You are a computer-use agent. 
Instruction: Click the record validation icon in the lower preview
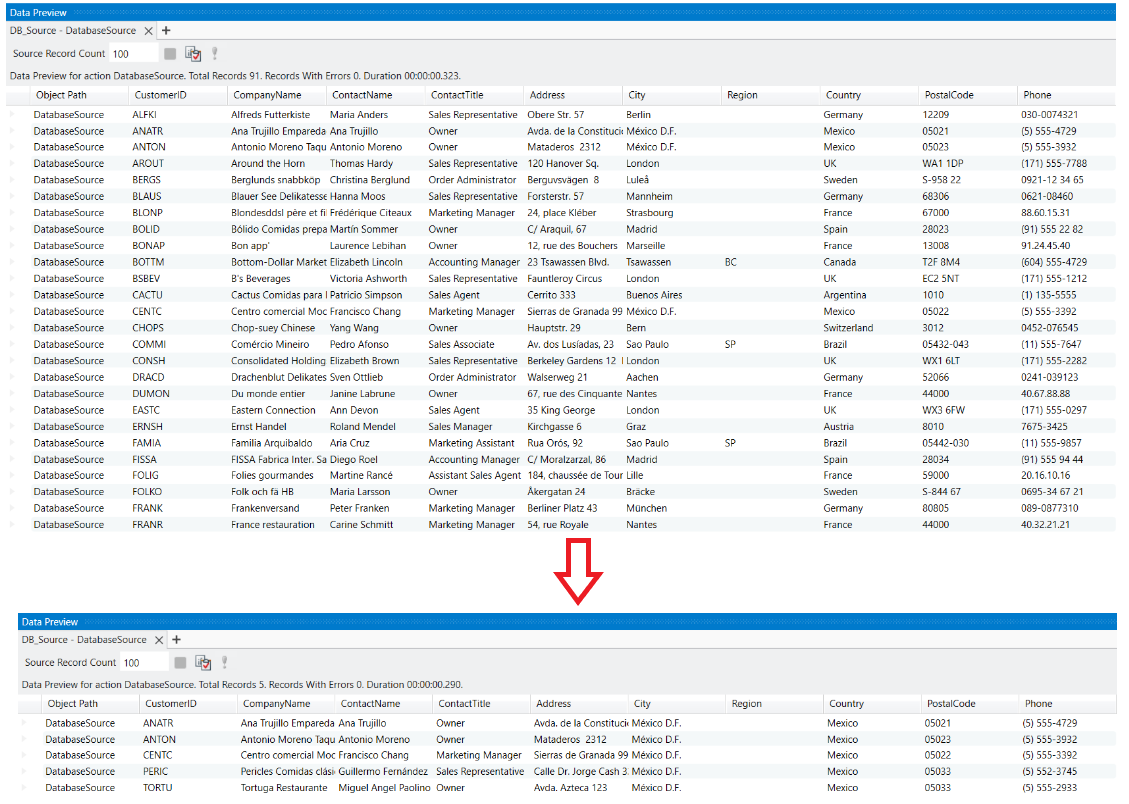tap(203, 662)
